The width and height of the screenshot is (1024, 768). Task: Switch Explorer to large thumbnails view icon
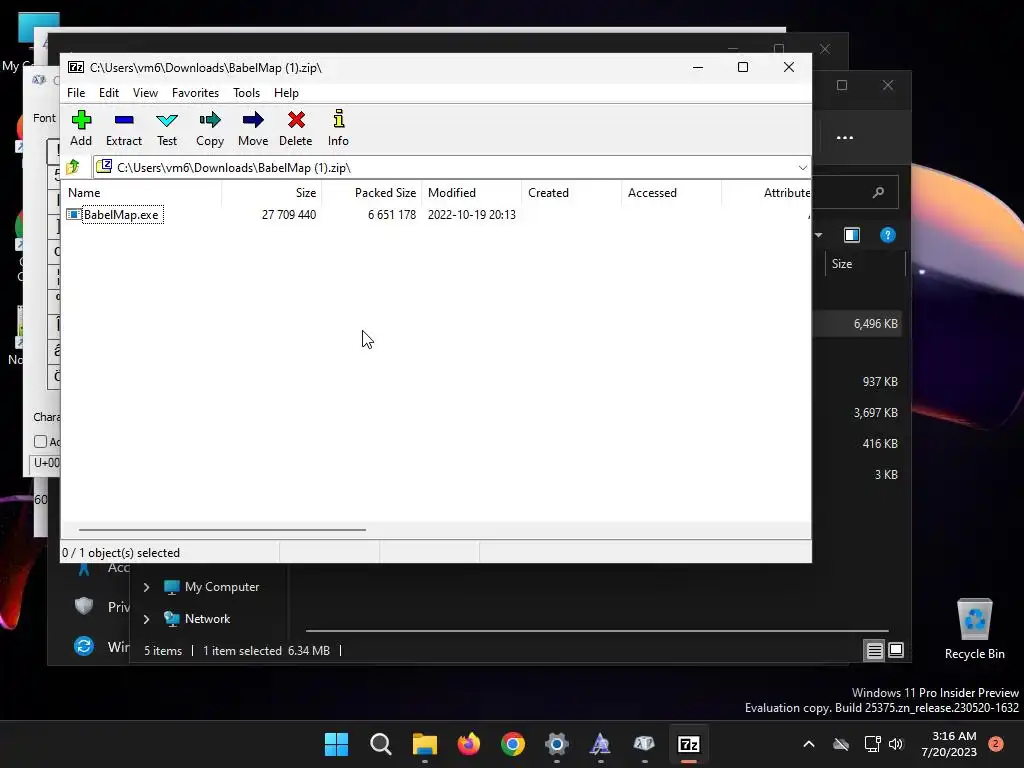(896, 650)
